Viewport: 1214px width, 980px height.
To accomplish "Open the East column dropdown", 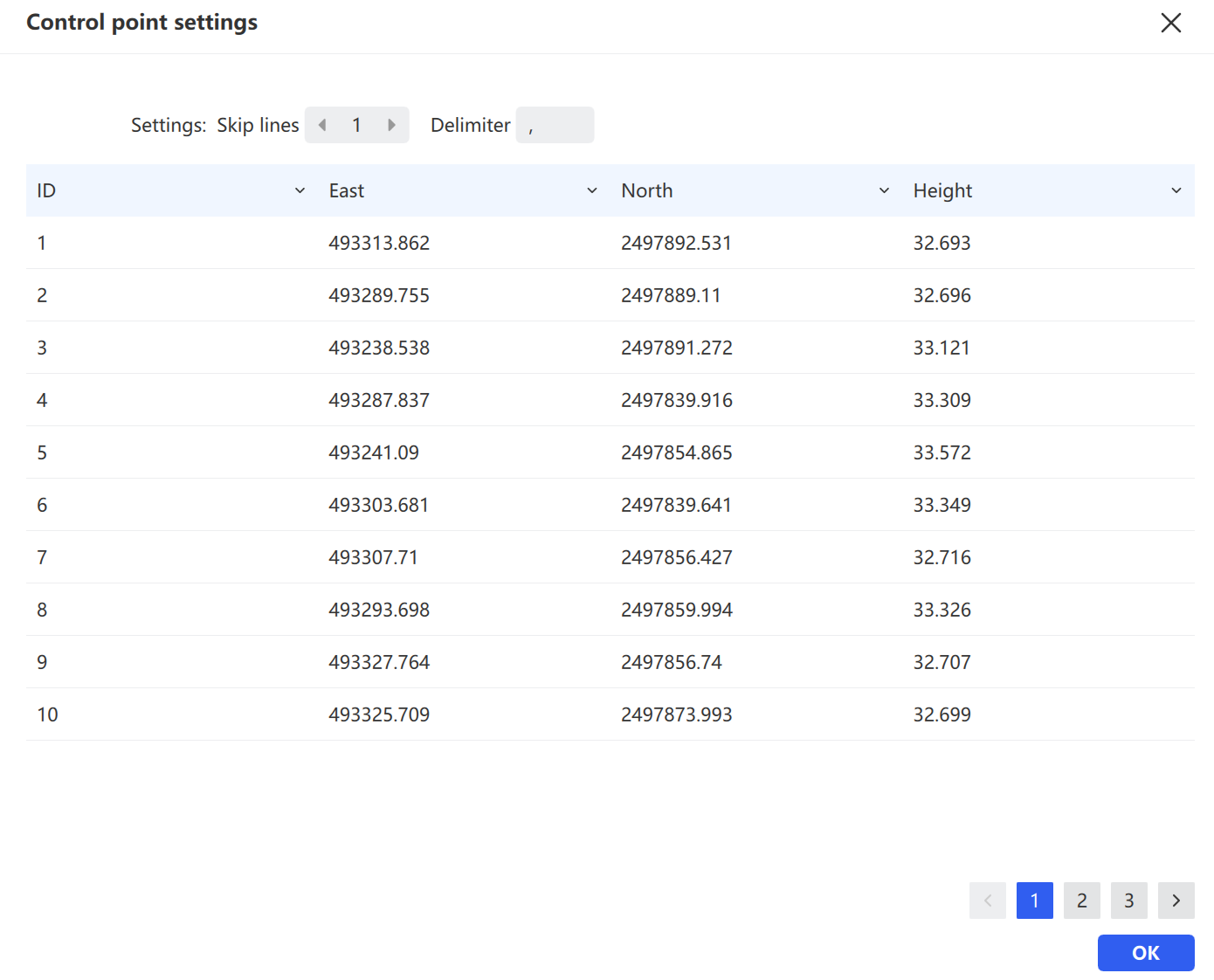I will tap(592, 190).
